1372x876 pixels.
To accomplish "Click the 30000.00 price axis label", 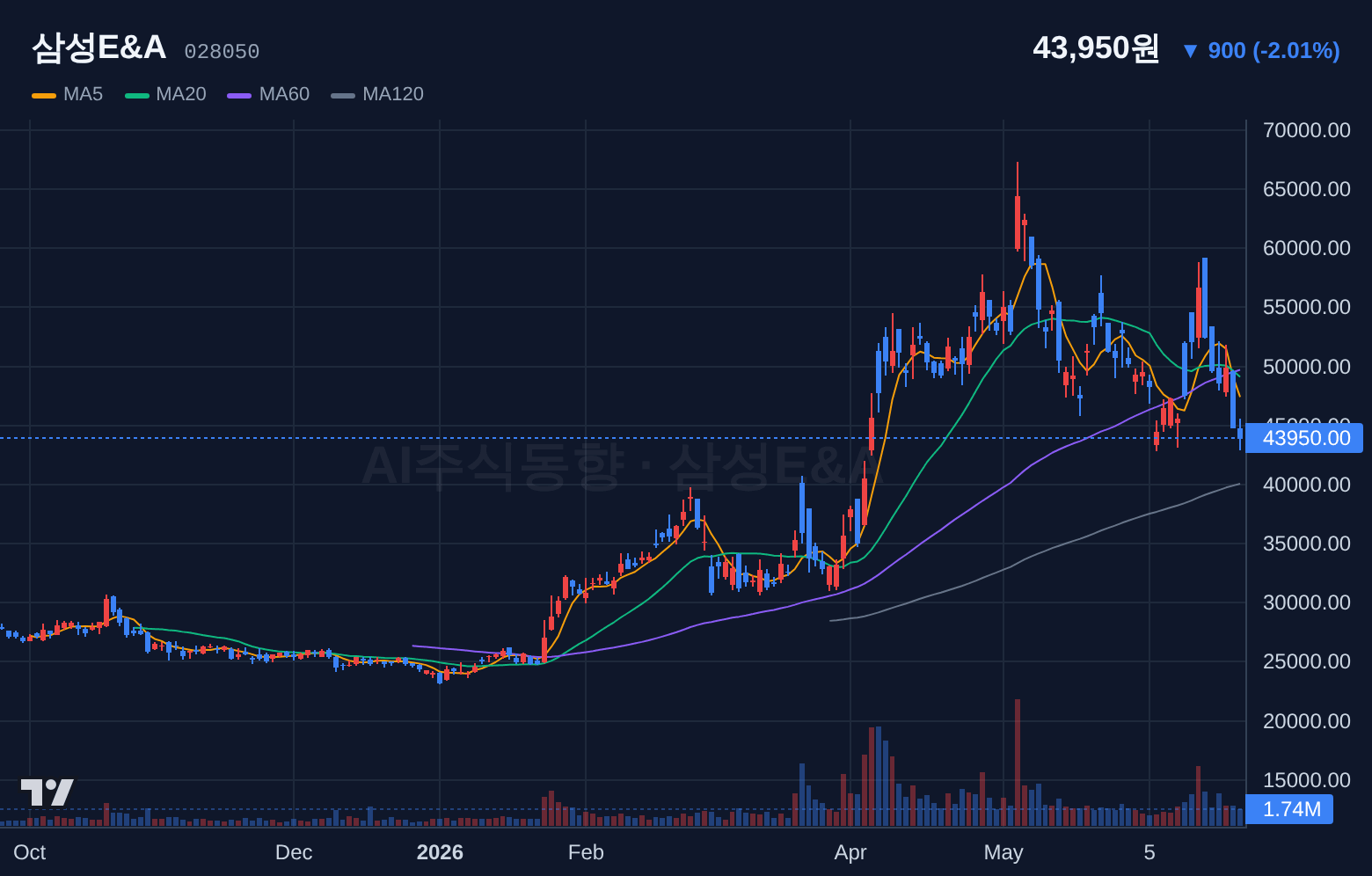I will (1306, 602).
